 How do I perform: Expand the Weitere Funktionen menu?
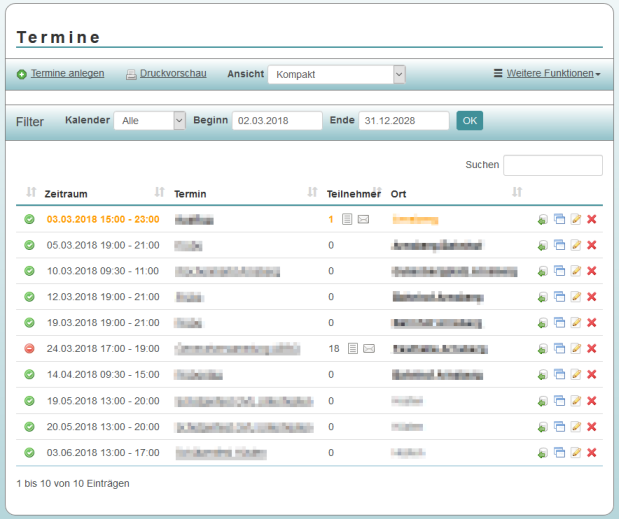(546, 74)
